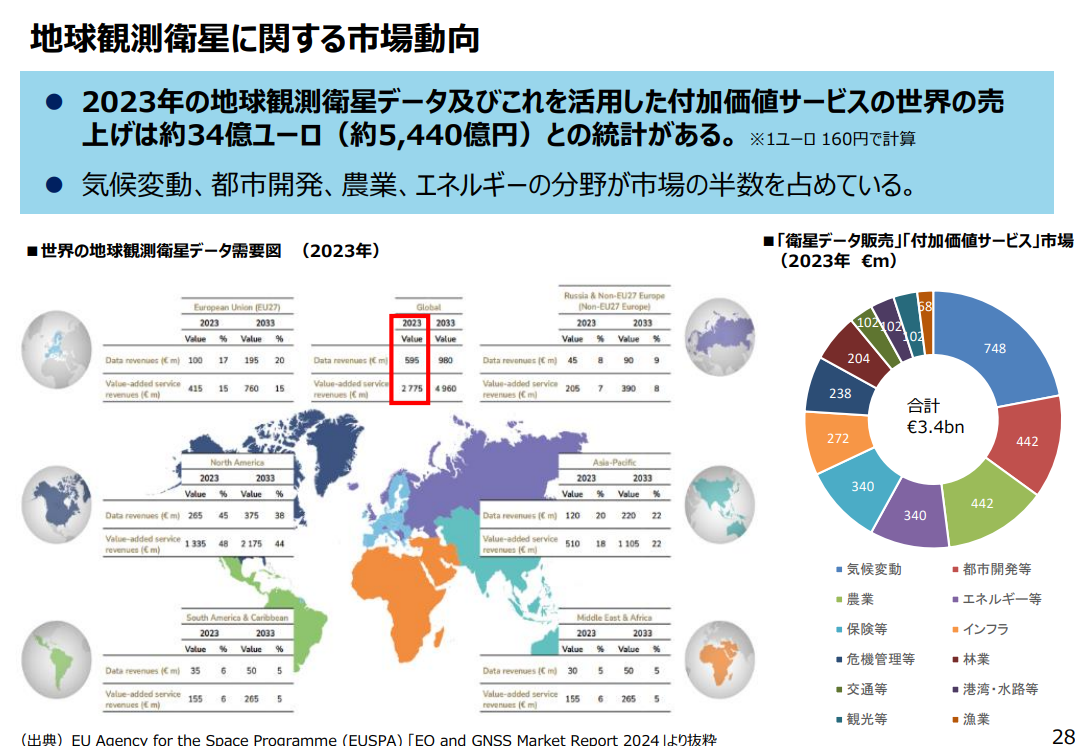Viewport: 1079px width, 746px height.
Task: Select the 漁業 legend color square
Action: pyautogui.click(x=955, y=719)
